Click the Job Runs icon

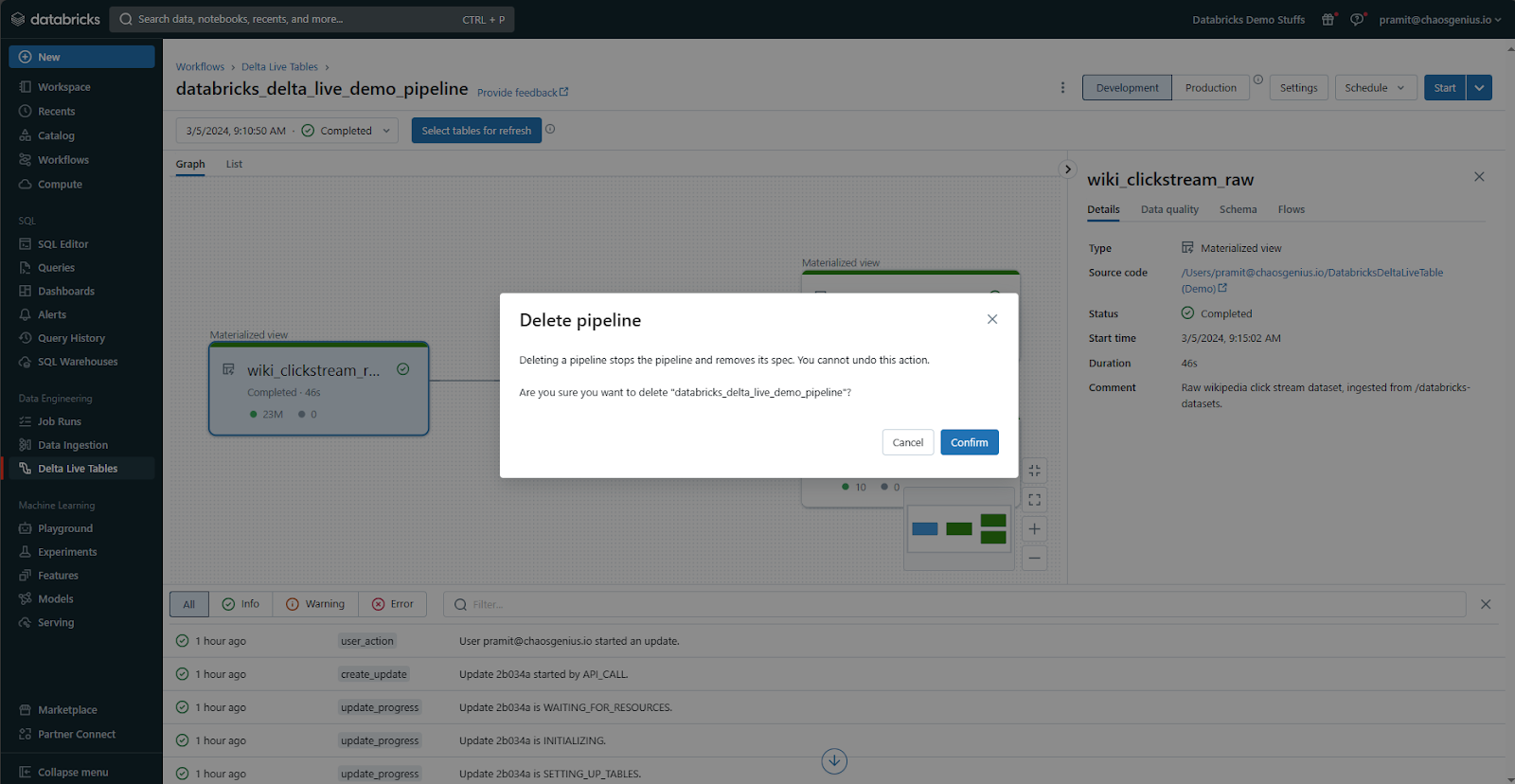click(x=26, y=421)
